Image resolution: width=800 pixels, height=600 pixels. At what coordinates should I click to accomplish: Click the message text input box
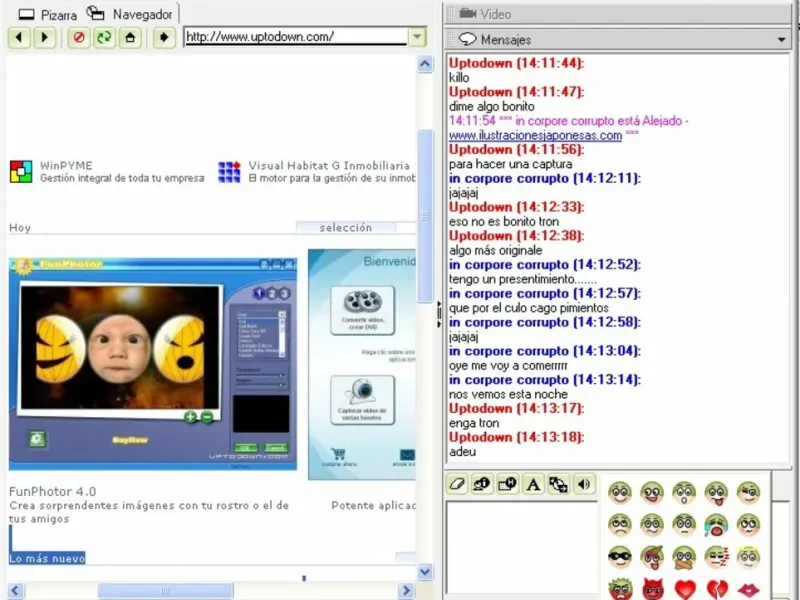[521, 547]
